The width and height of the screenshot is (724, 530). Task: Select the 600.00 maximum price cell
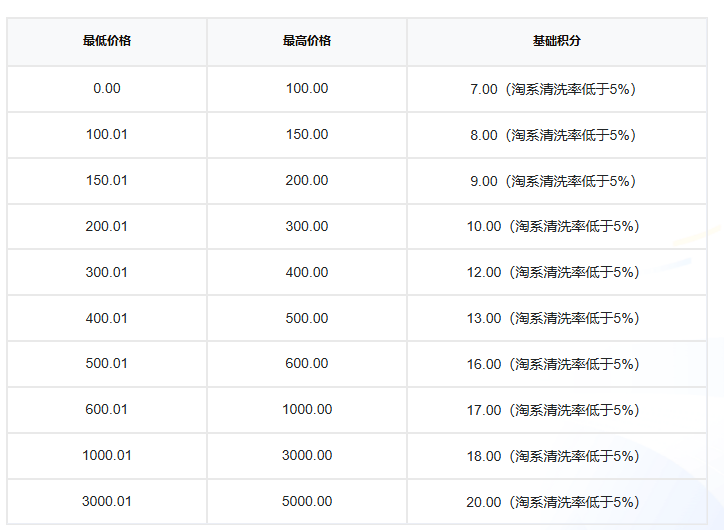click(307, 364)
